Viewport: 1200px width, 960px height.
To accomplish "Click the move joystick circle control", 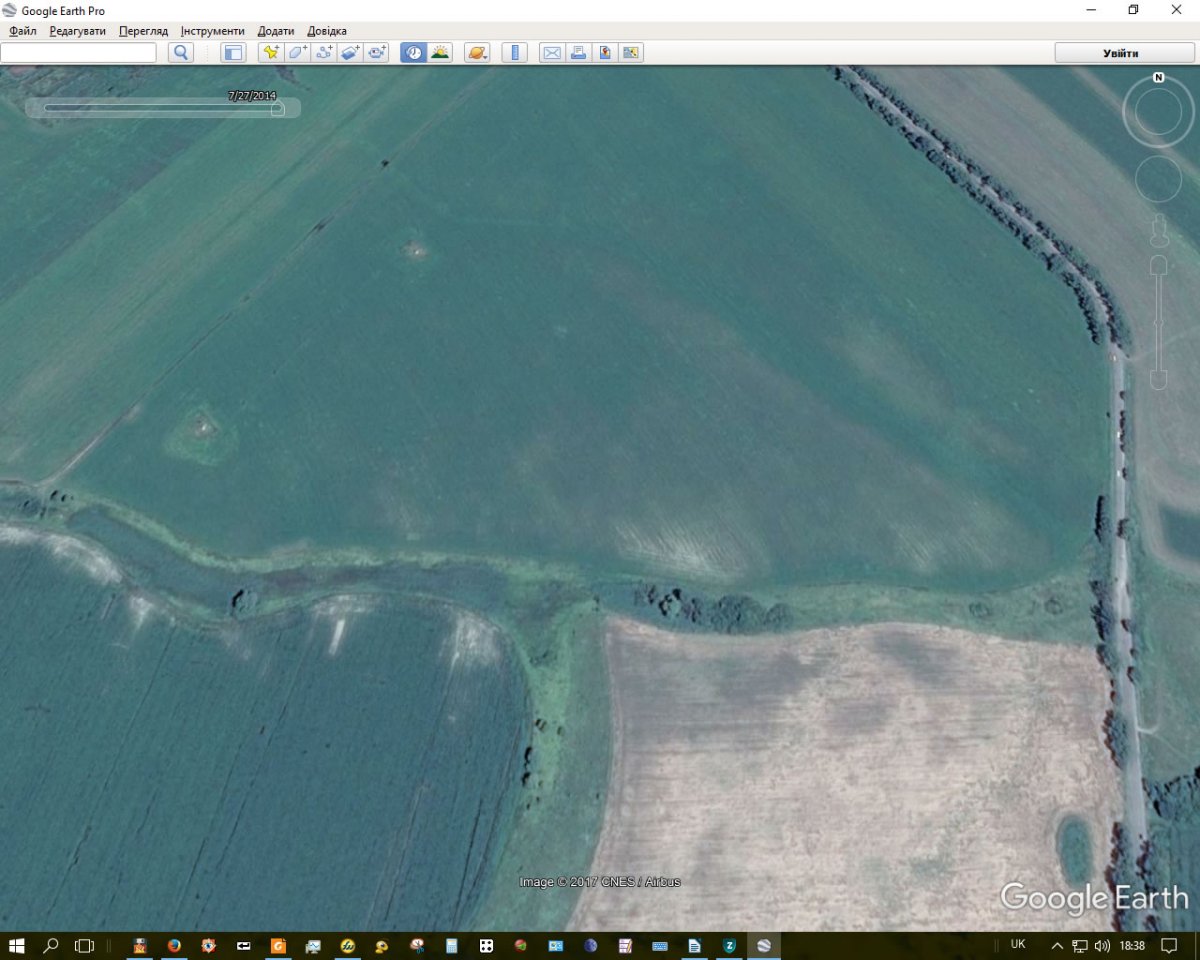I will click(x=1158, y=179).
